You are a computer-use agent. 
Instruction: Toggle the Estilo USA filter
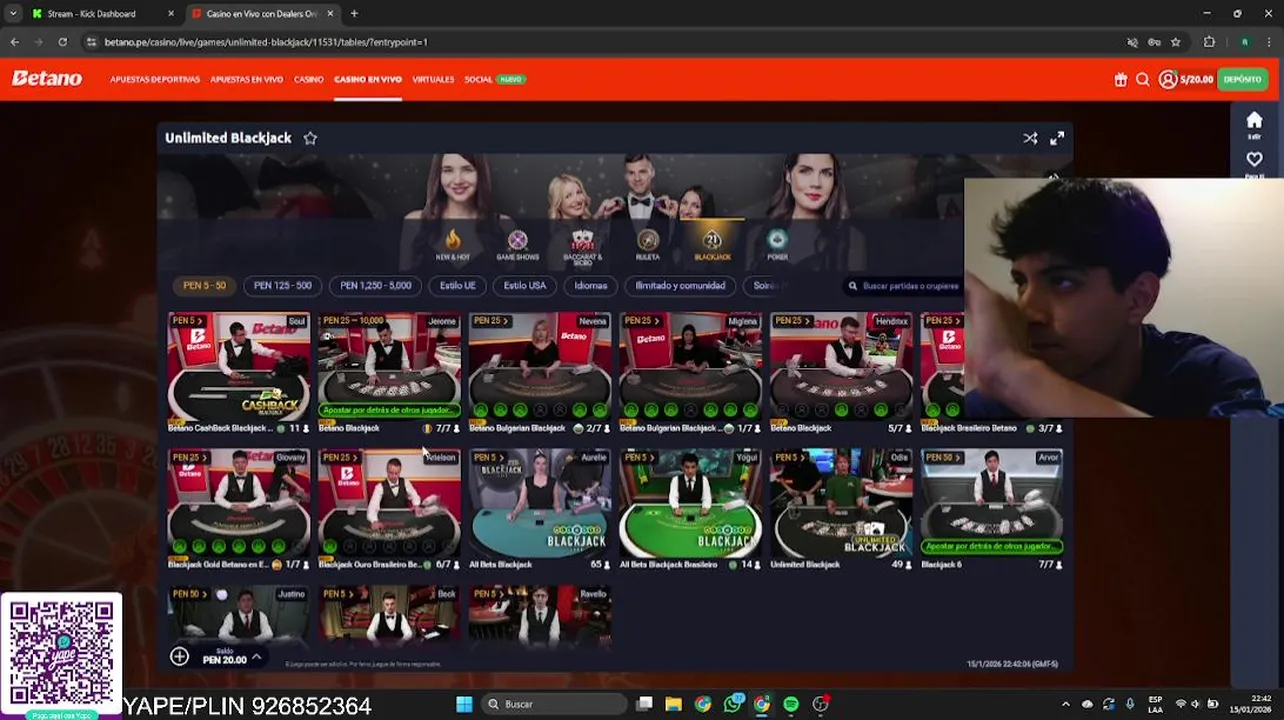pos(525,286)
